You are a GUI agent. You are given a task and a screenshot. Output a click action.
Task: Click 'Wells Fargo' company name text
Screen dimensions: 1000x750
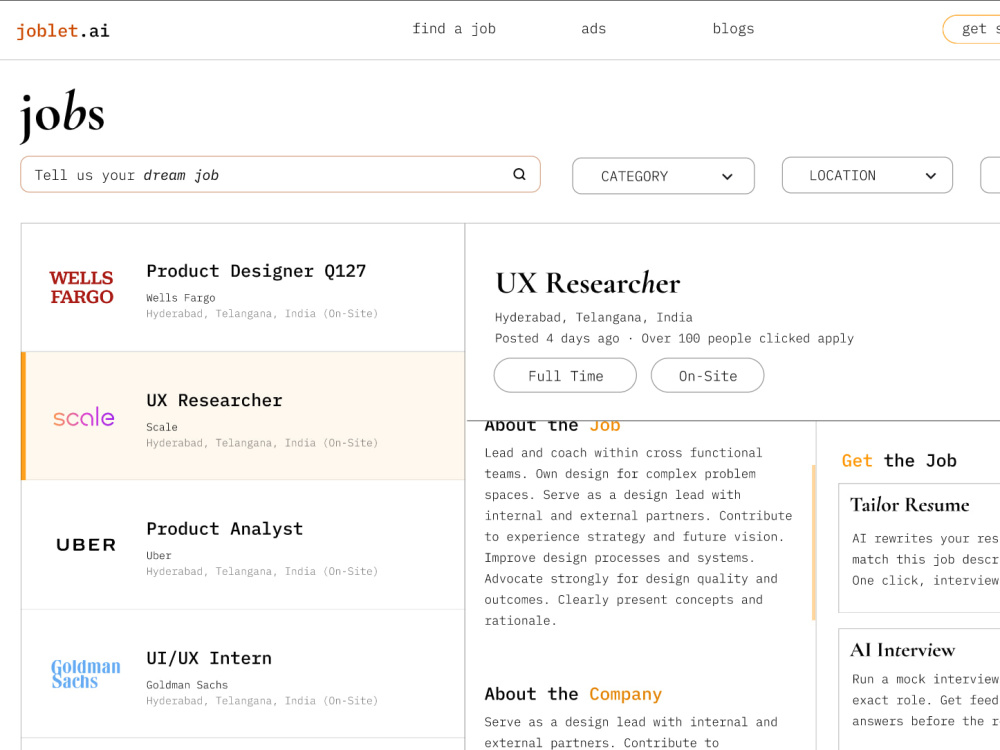[x=180, y=298]
